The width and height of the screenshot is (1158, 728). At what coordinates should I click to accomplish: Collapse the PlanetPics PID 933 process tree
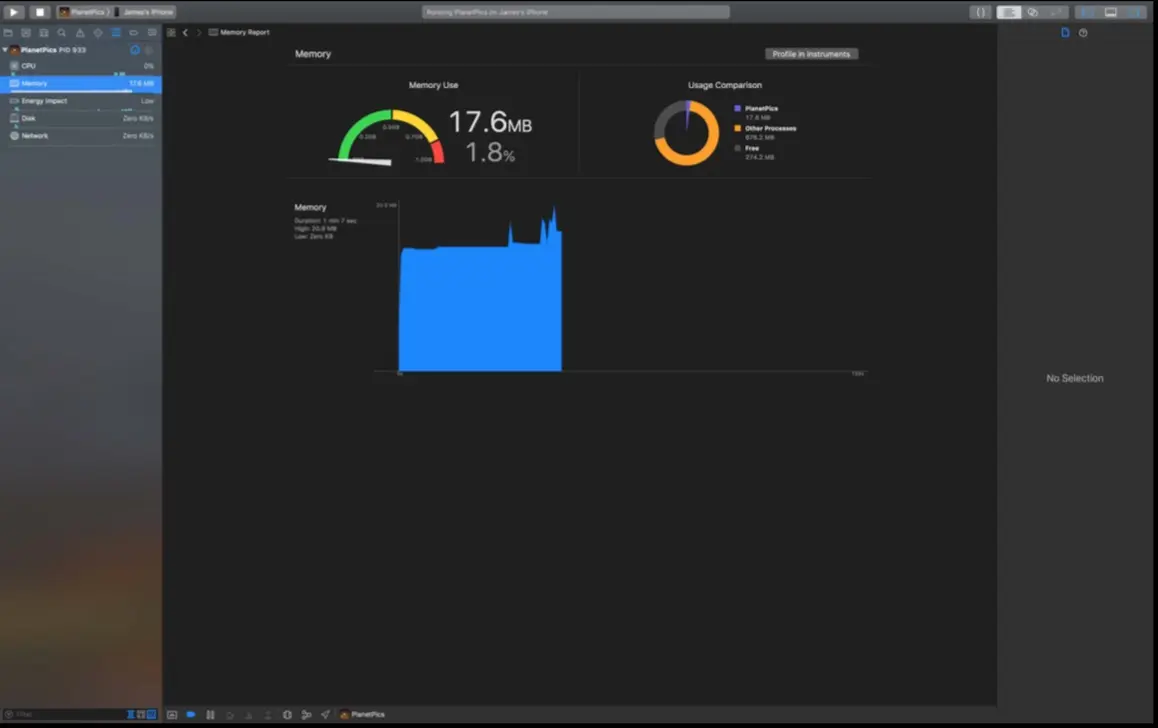(5, 49)
